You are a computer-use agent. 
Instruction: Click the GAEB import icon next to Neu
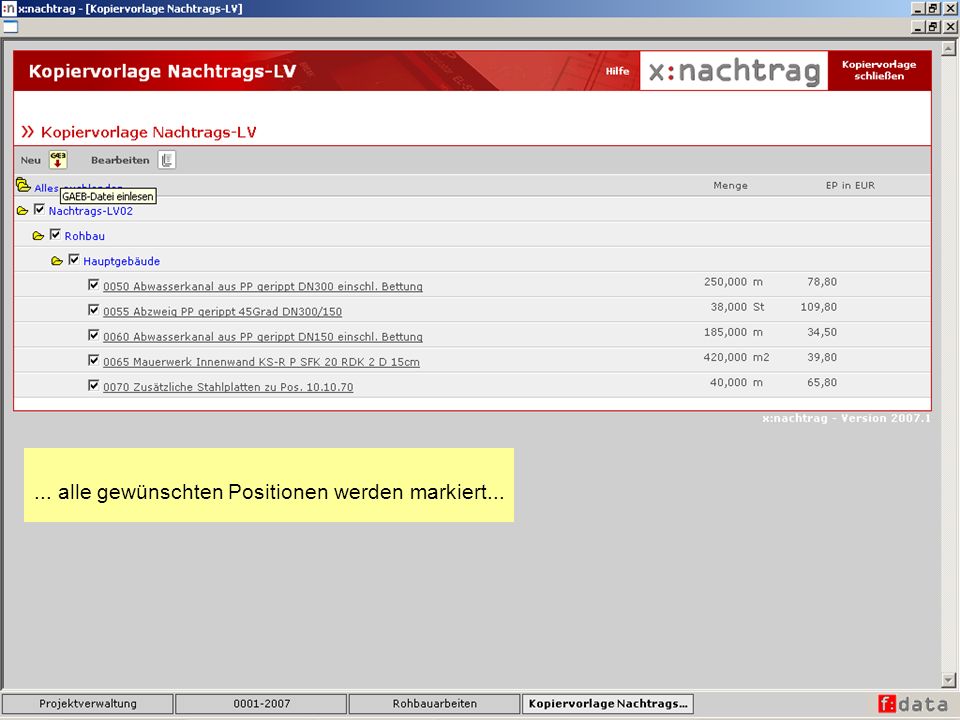58,160
